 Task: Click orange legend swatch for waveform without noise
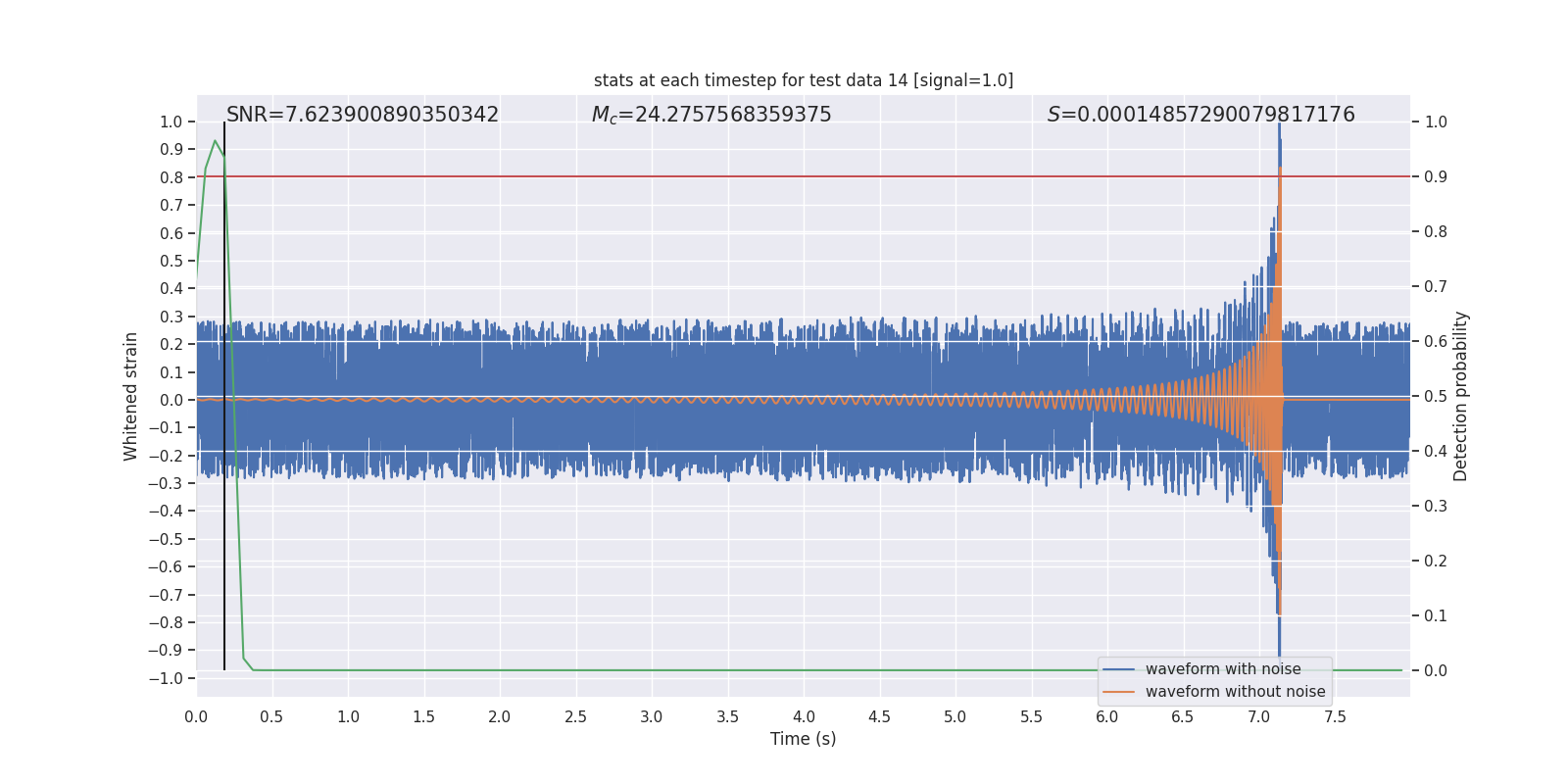(1118, 692)
